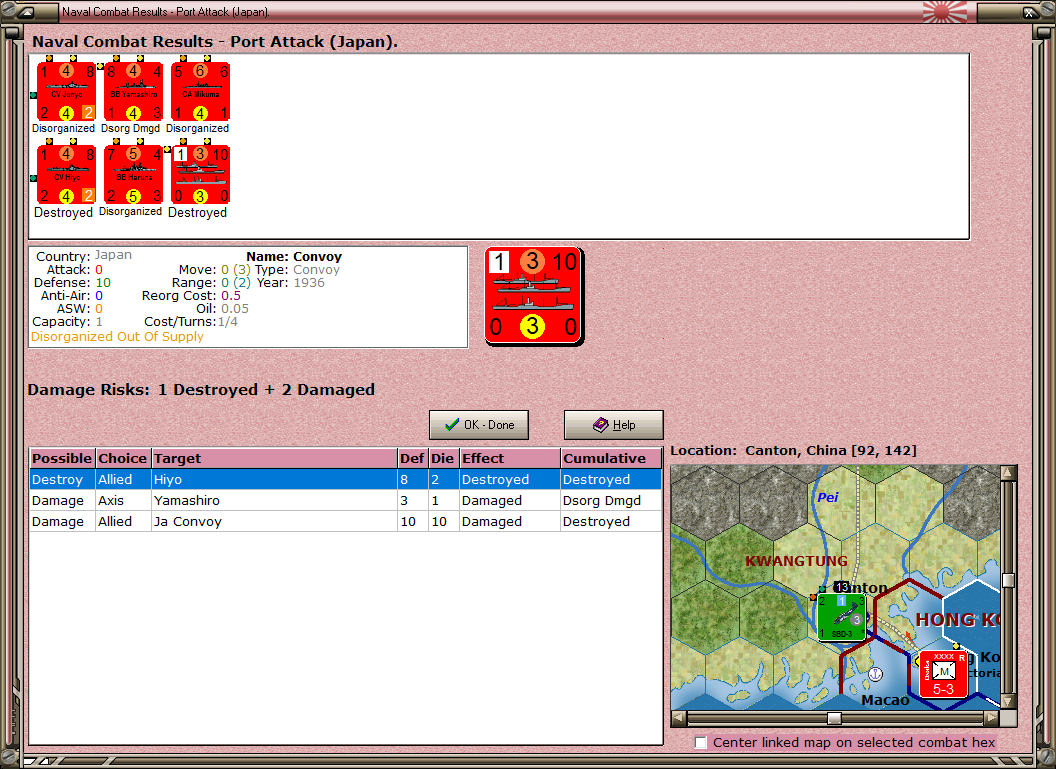Image resolution: width=1056 pixels, height=769 pixels.
Task: Select the CV Hiyo carrier unit
Action: [x=67, y=175]
